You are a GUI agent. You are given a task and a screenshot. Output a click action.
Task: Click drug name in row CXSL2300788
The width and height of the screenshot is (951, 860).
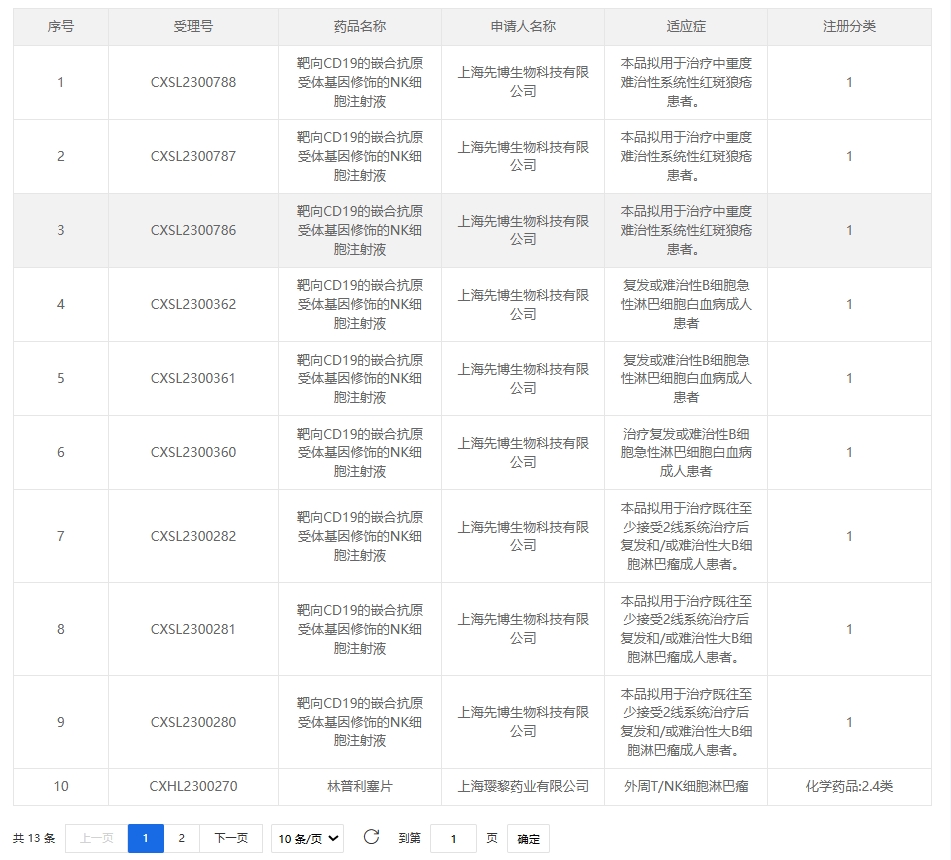[360, 82]
